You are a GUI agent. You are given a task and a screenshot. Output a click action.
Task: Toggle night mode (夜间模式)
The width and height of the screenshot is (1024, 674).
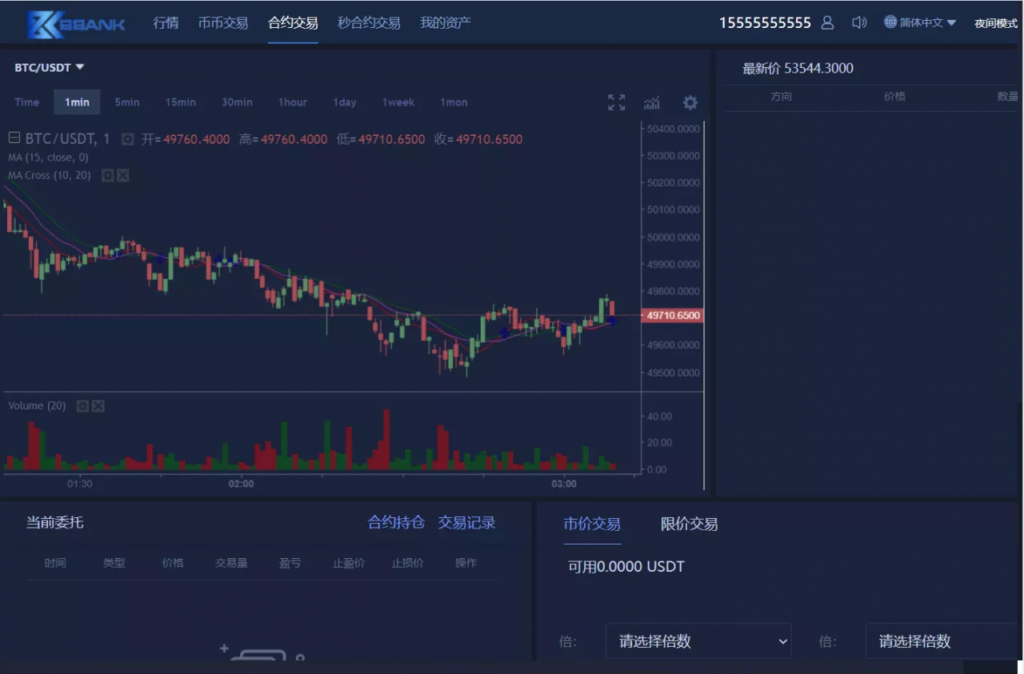pyautogui.click(x=995, y=23)
